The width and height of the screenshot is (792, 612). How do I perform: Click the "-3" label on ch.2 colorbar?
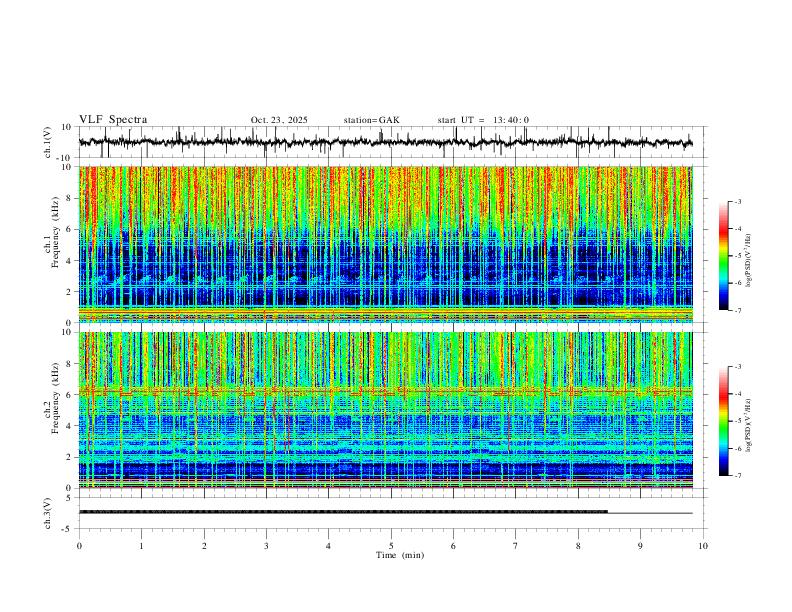click(737, 367)
